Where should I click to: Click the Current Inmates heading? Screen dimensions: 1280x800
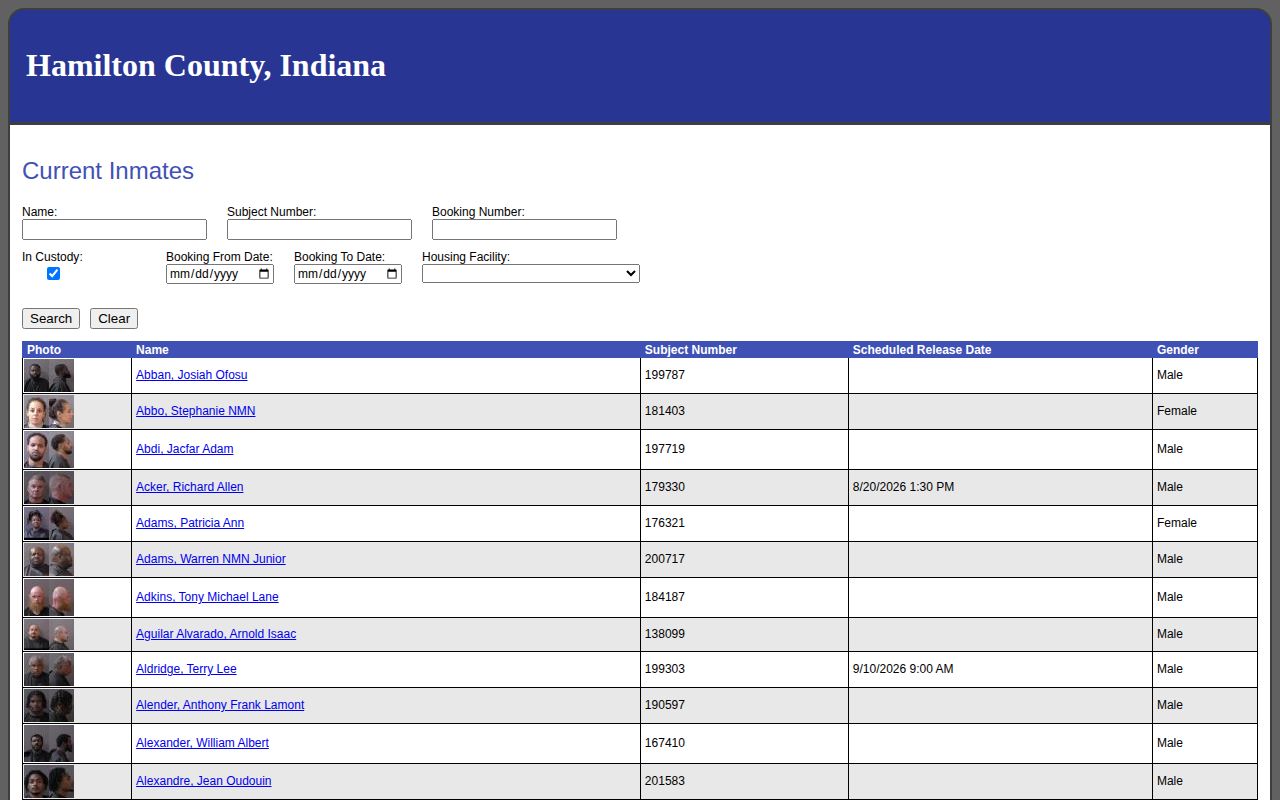click(108, 171)
